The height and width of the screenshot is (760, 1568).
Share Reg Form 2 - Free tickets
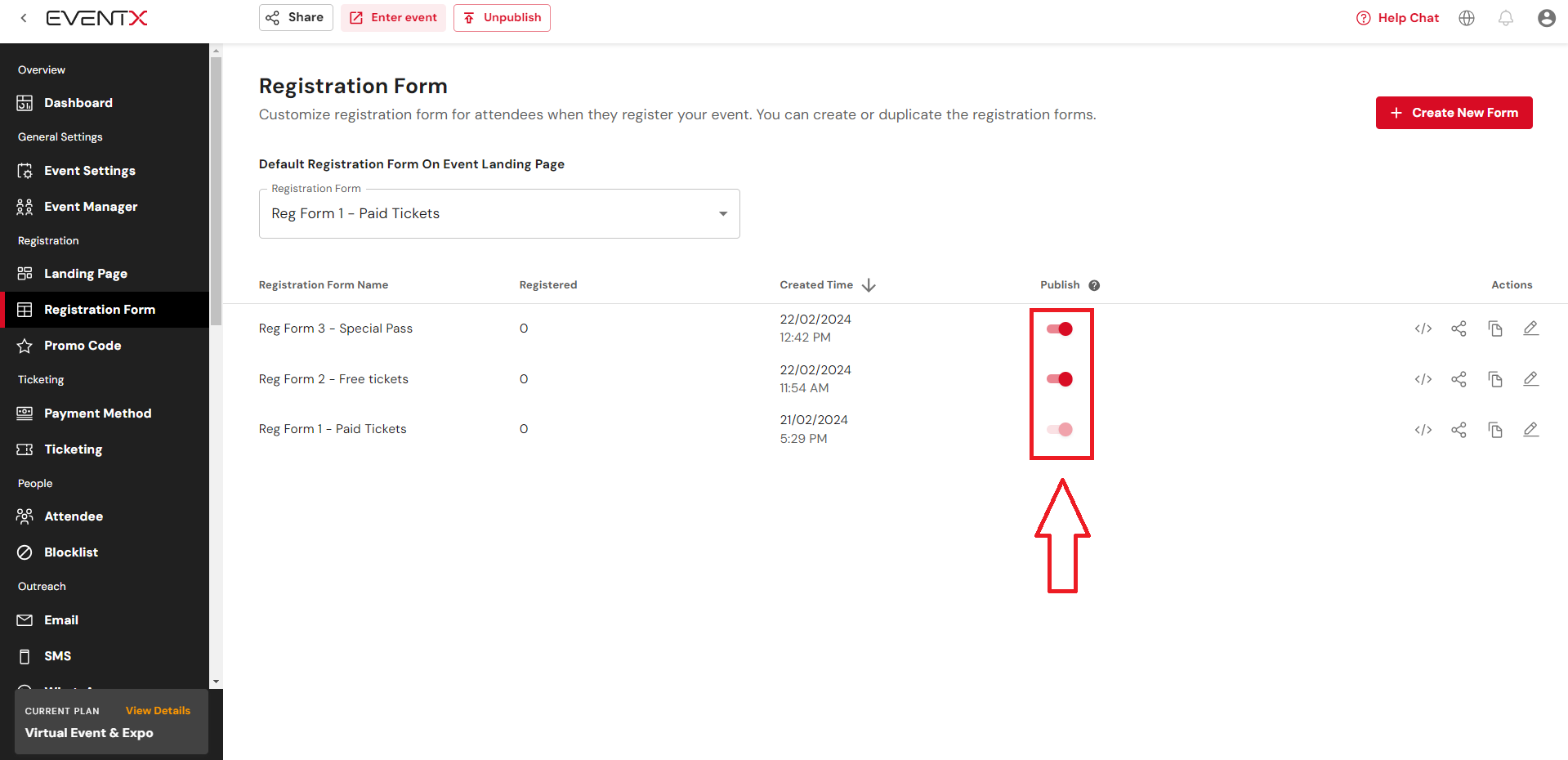tap(1459, 379)
